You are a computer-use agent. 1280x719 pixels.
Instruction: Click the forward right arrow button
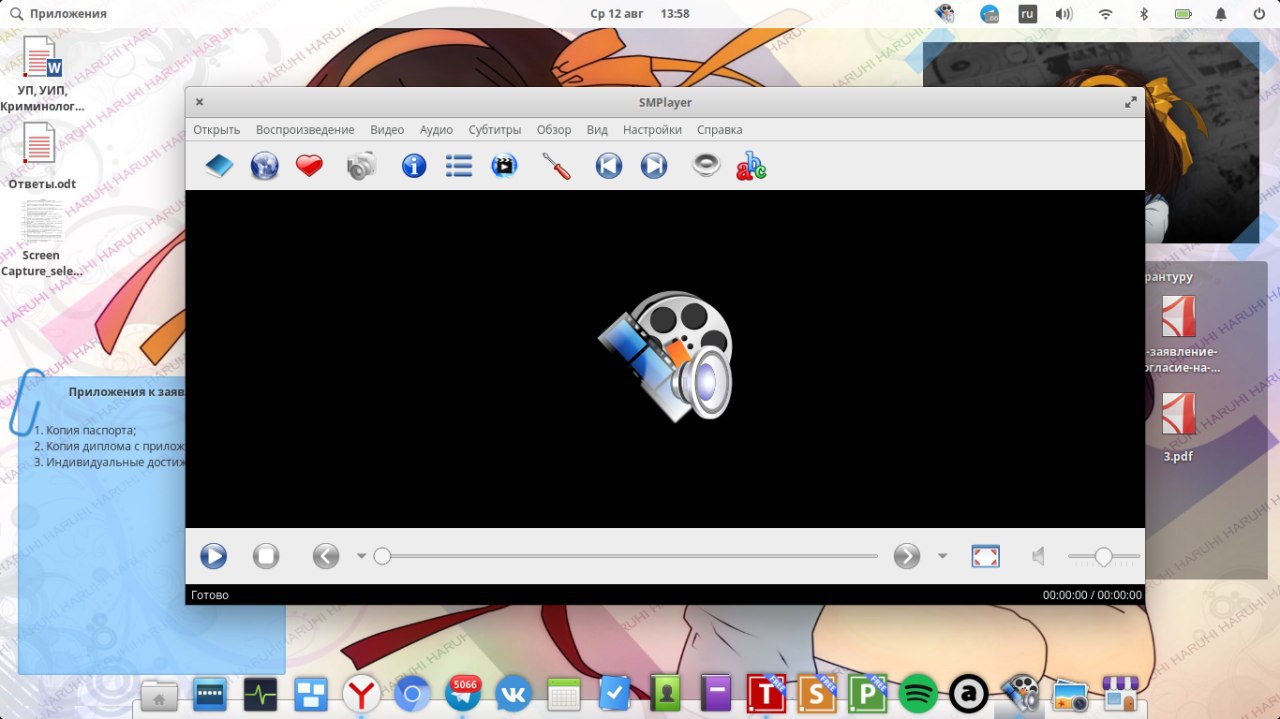pyautogui.click(x=907, y=556)
